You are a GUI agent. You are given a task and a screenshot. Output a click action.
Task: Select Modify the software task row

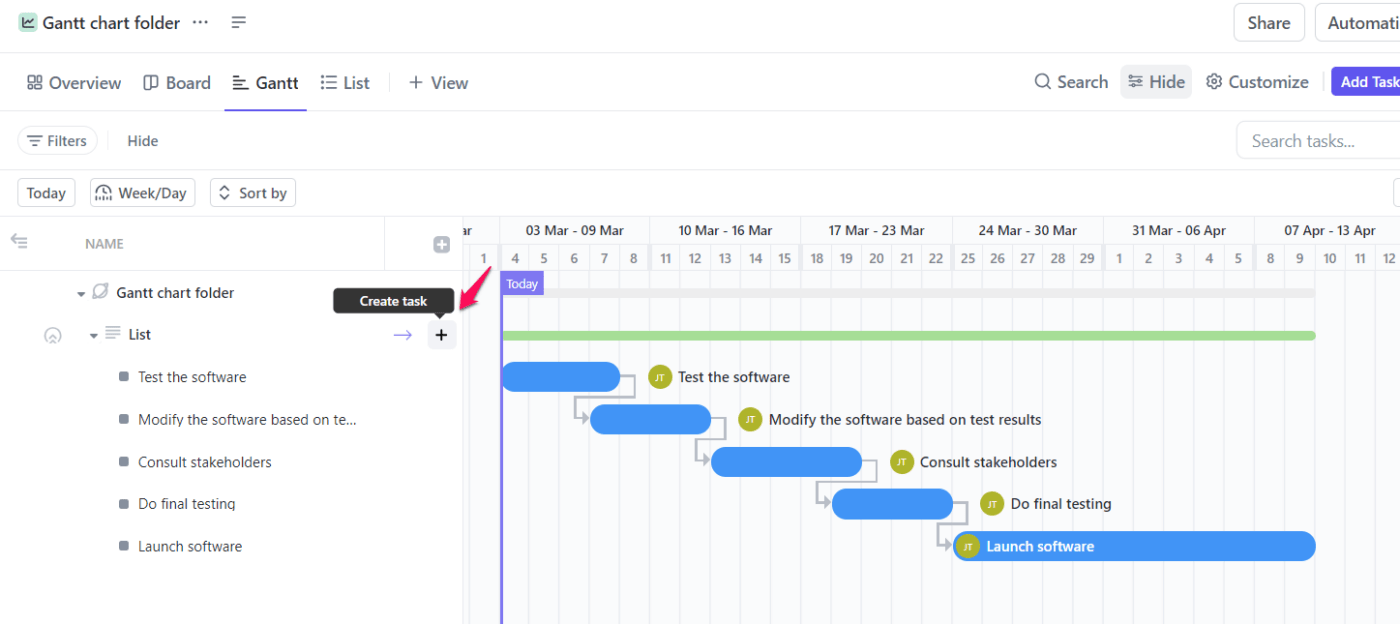(x=248, y=420)
